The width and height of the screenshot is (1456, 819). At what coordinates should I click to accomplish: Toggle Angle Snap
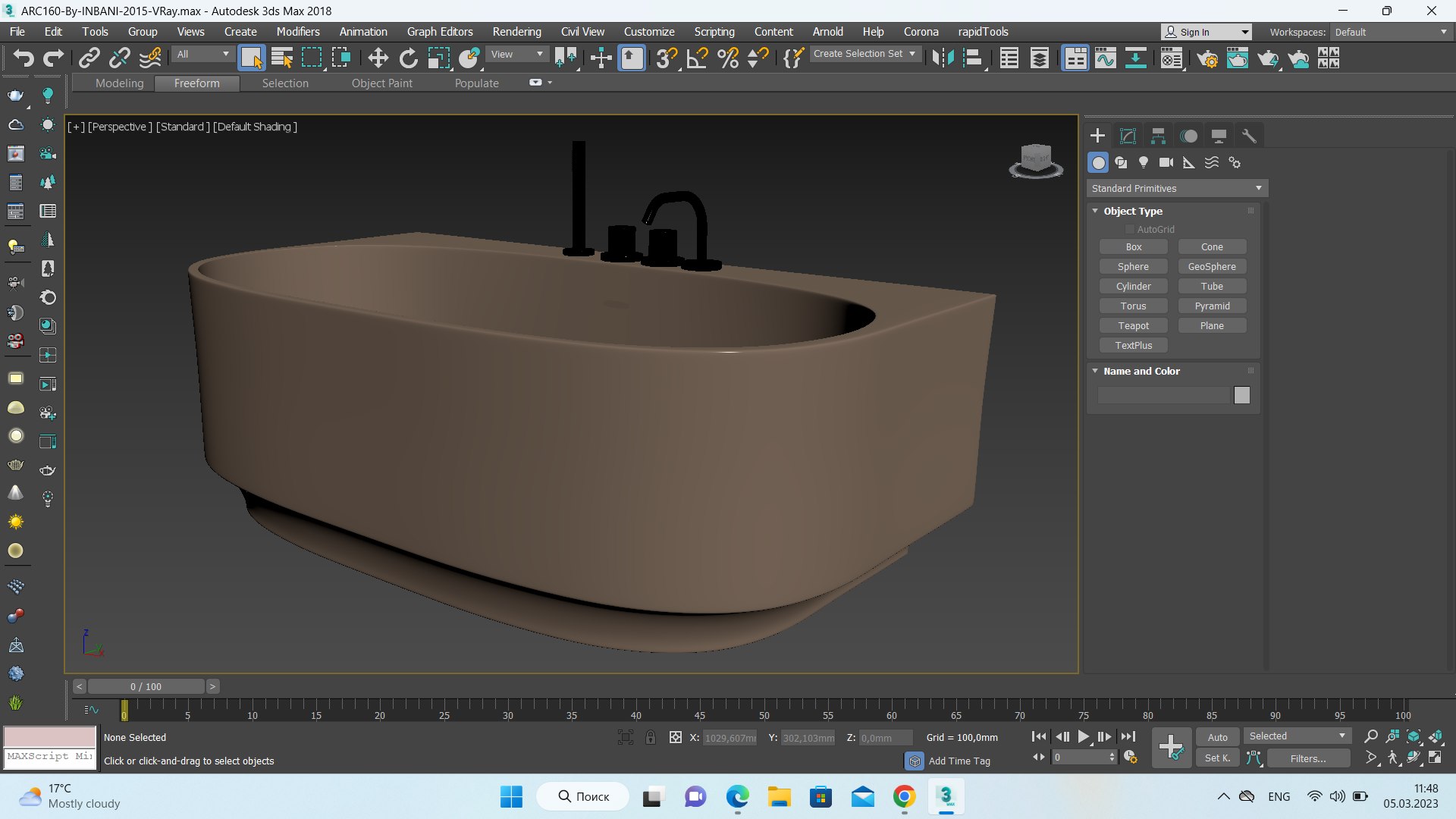click(x=697, y=58)
